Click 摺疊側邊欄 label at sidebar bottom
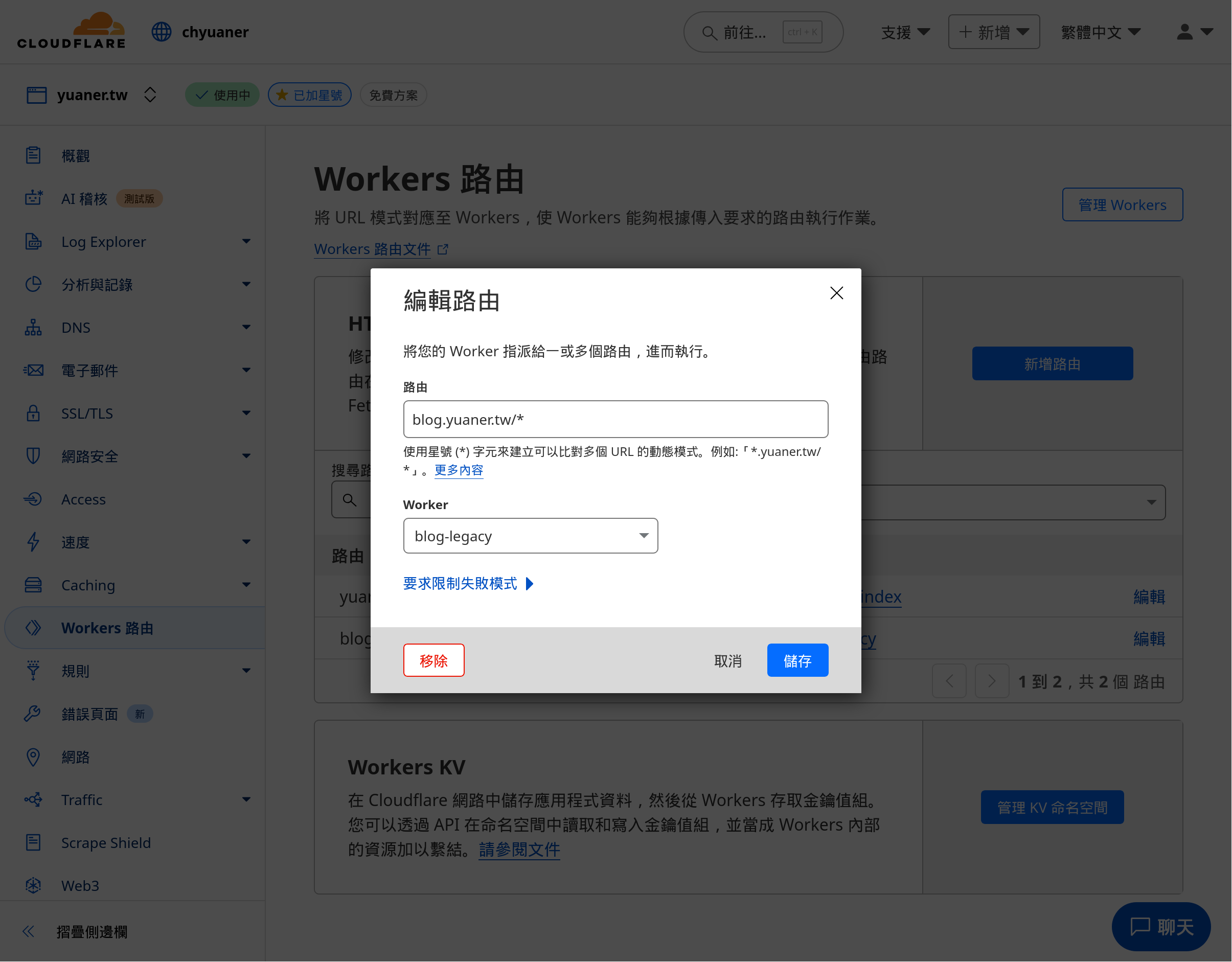Image resolution: width=1232 pixels, height=962 pixels. tap(92, 931)
